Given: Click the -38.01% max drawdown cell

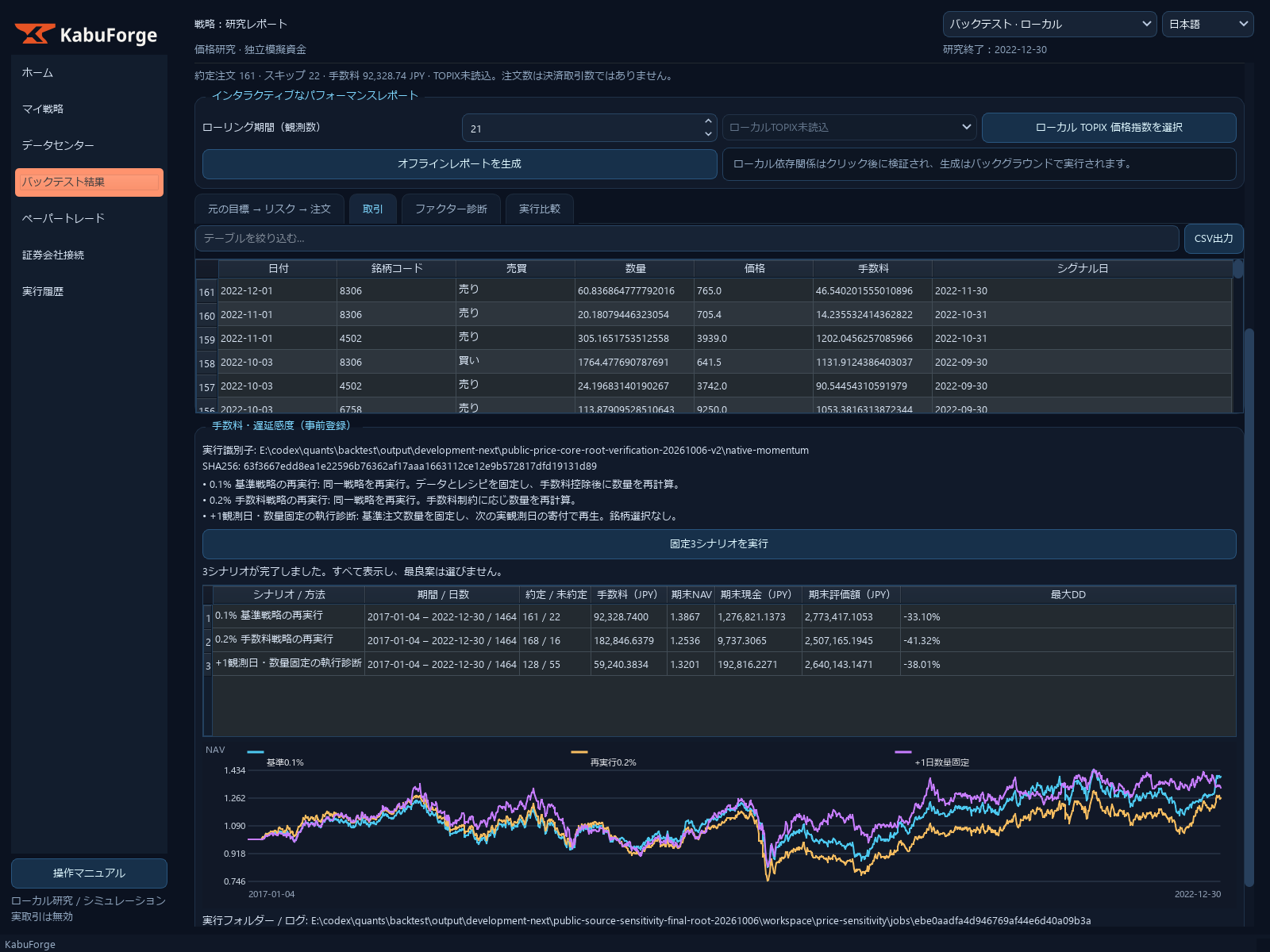Looking at the screenshot, I should click(x=1068, y=664).
